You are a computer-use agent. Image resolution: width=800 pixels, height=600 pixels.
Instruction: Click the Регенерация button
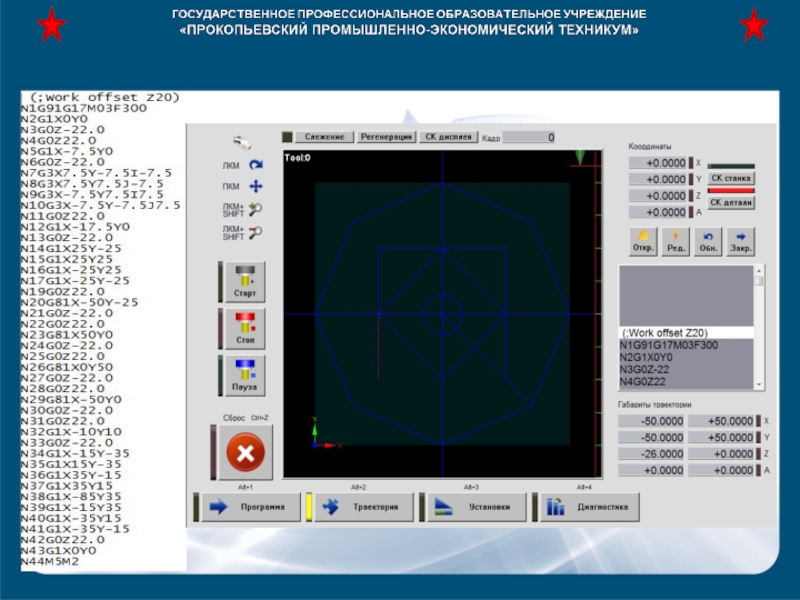click(386, 136)
